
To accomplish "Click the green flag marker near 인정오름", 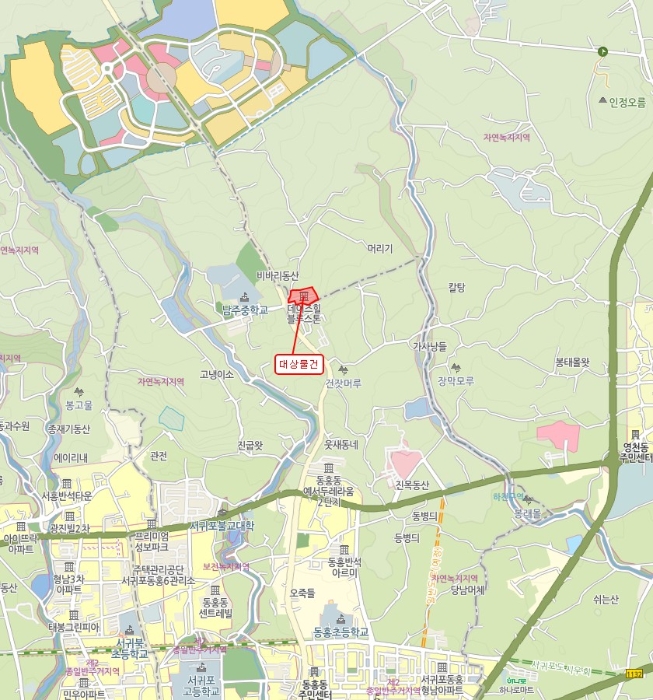I will click(603, 51).
